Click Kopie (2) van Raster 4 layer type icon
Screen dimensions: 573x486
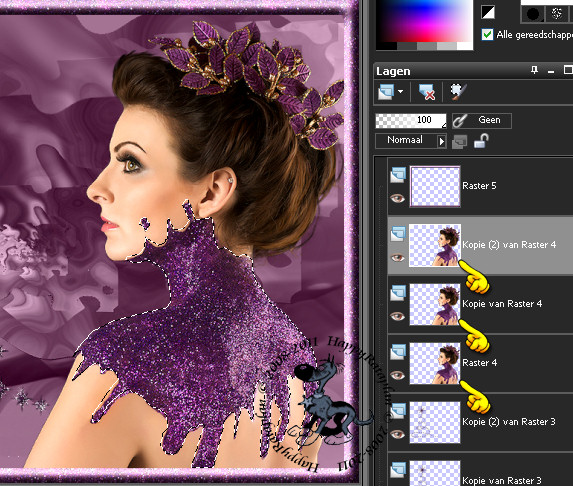tap(398, 234)
